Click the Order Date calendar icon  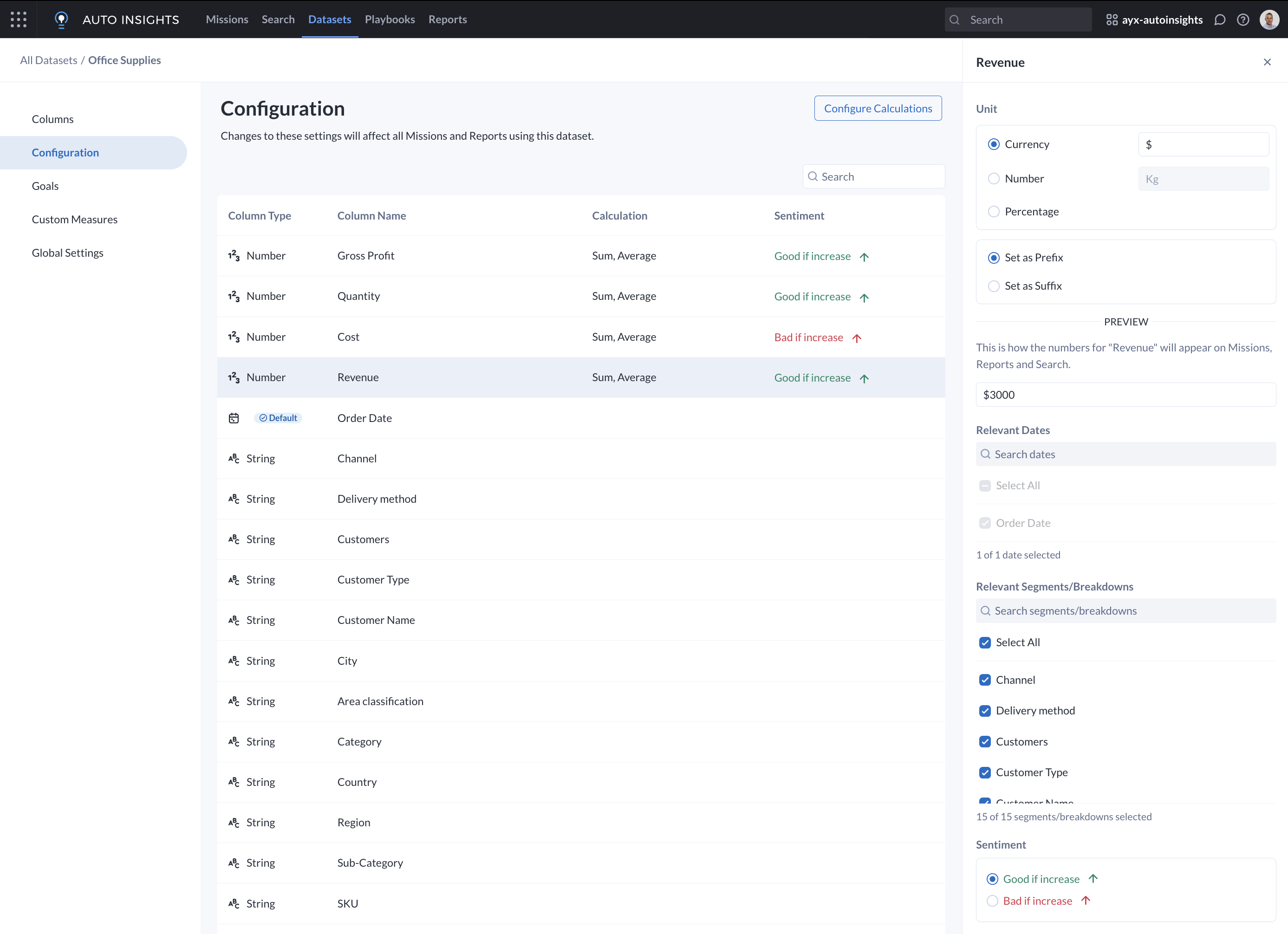click(x=234, y=418)
